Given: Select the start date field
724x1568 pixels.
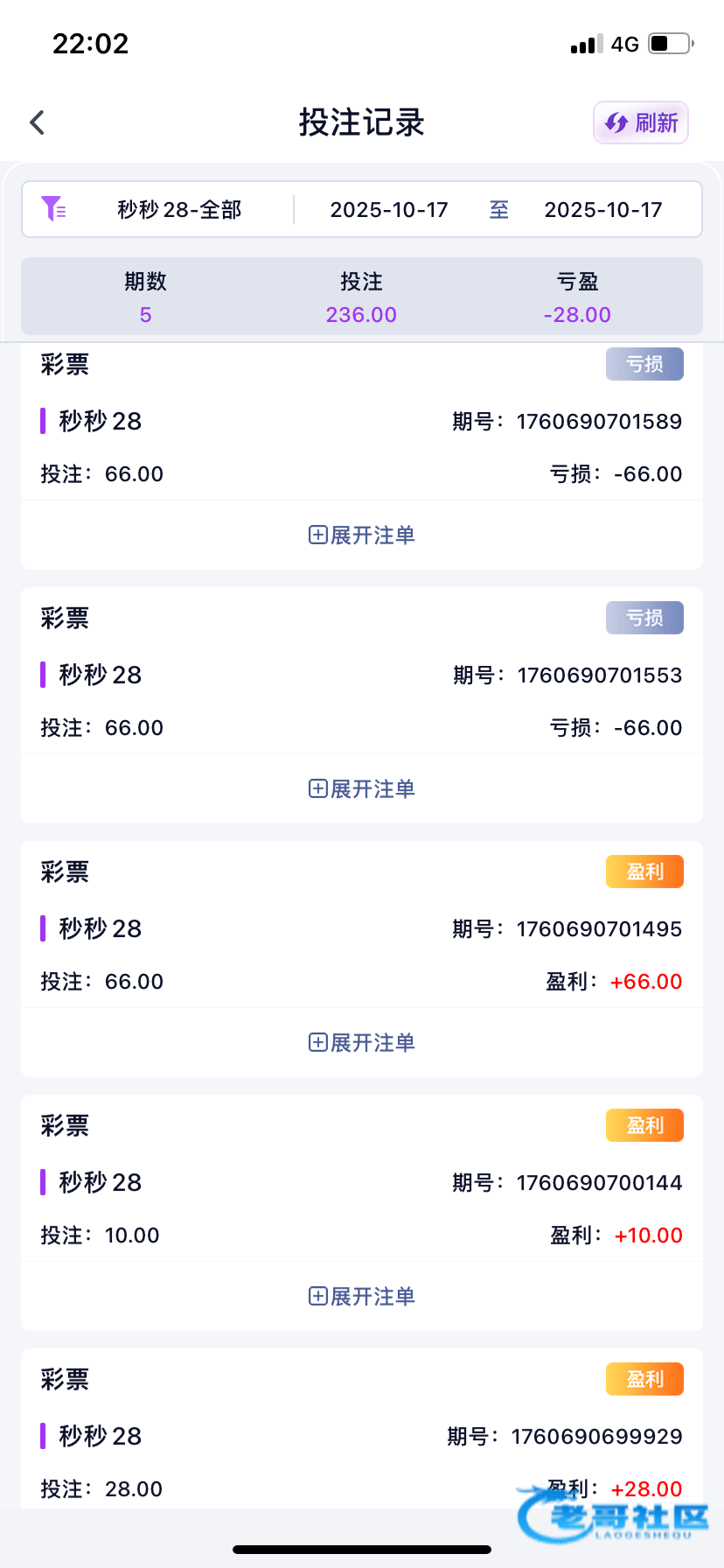Looking at the screenshot, I should click(389, 210).
